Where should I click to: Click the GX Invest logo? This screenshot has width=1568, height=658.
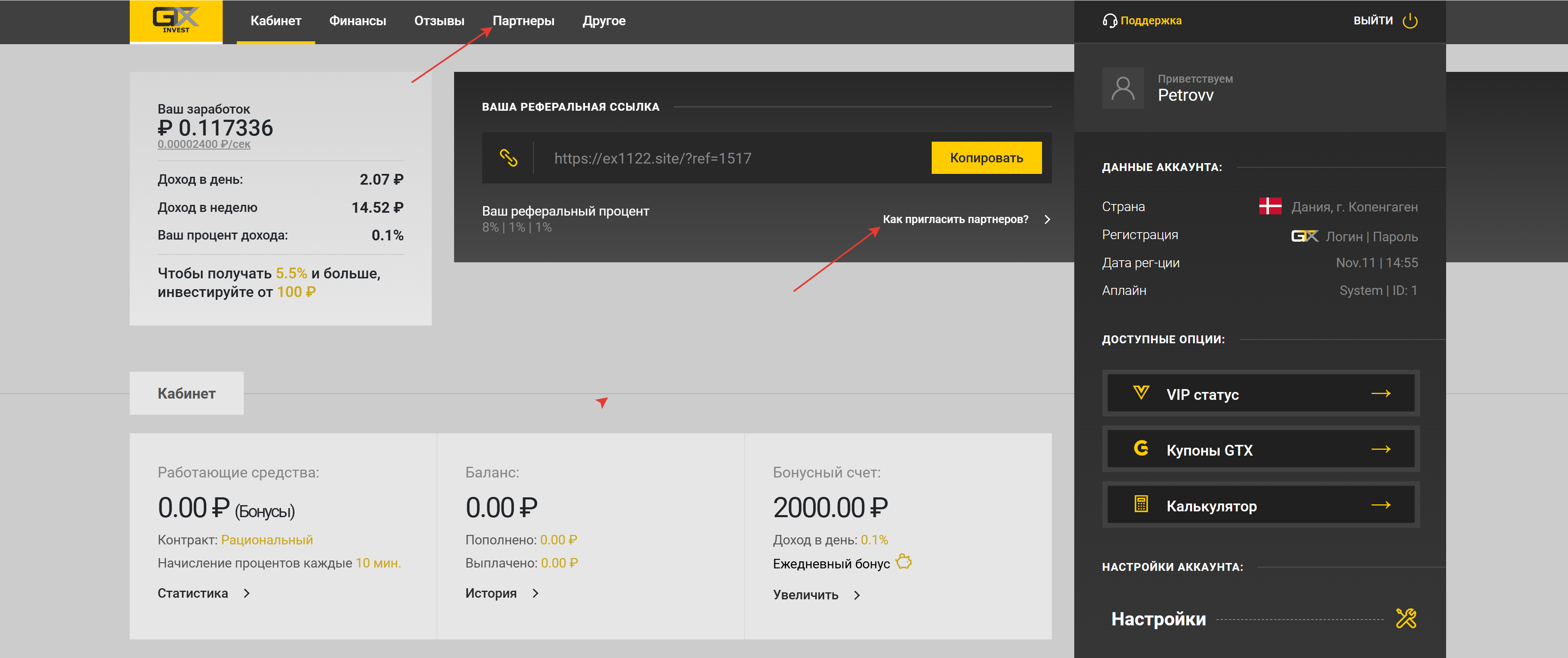[176, 21]
